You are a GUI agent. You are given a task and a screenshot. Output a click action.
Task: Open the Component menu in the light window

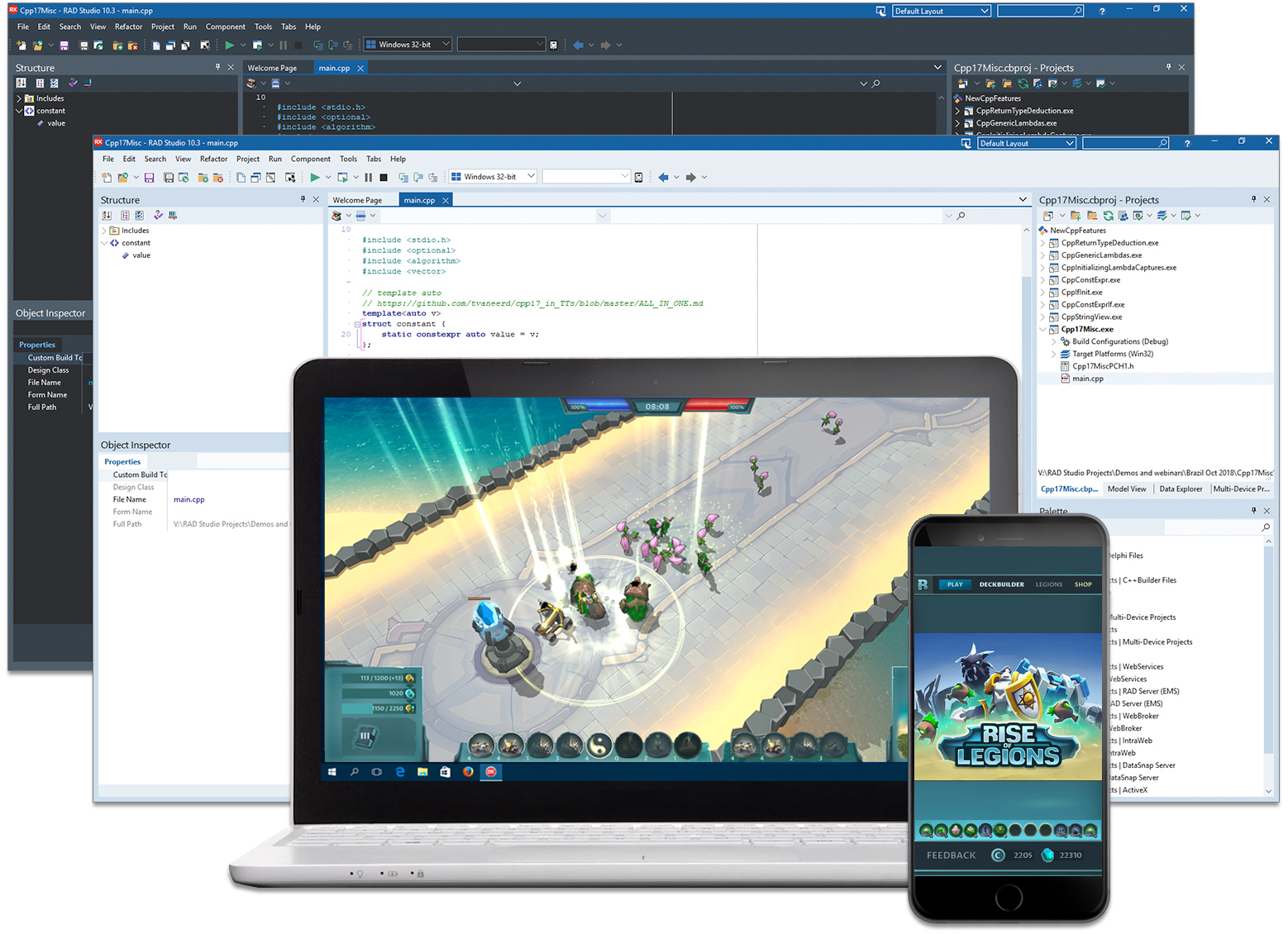coord(310,159)
